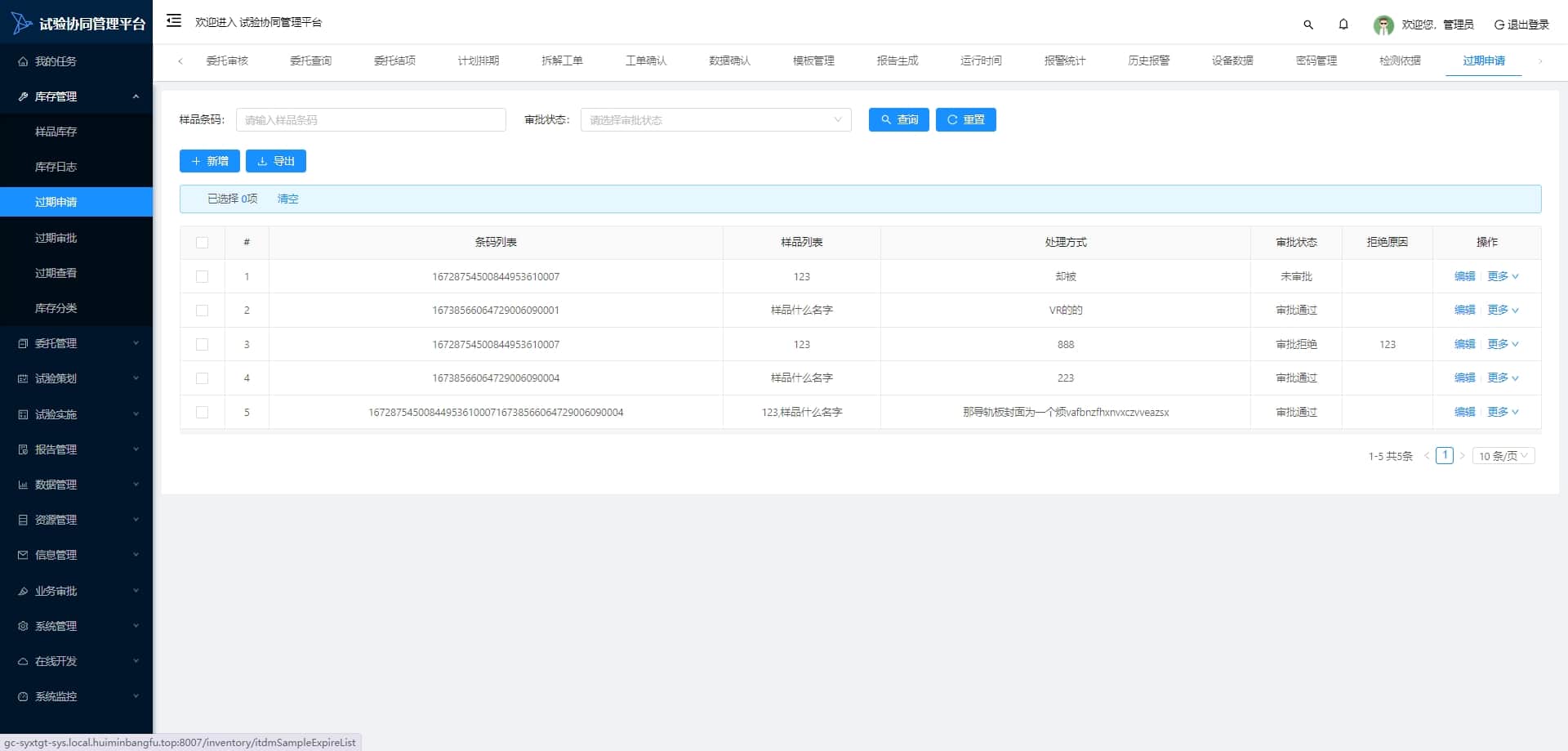Focus the 样品条码 input field
This screenshot has height=751, width=1568.
click(371, 120)
